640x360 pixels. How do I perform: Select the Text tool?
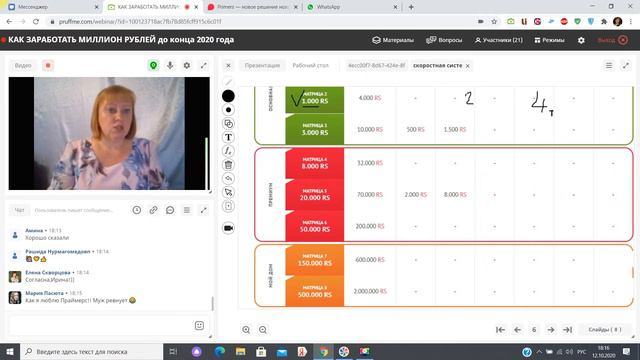click(228, 137)
